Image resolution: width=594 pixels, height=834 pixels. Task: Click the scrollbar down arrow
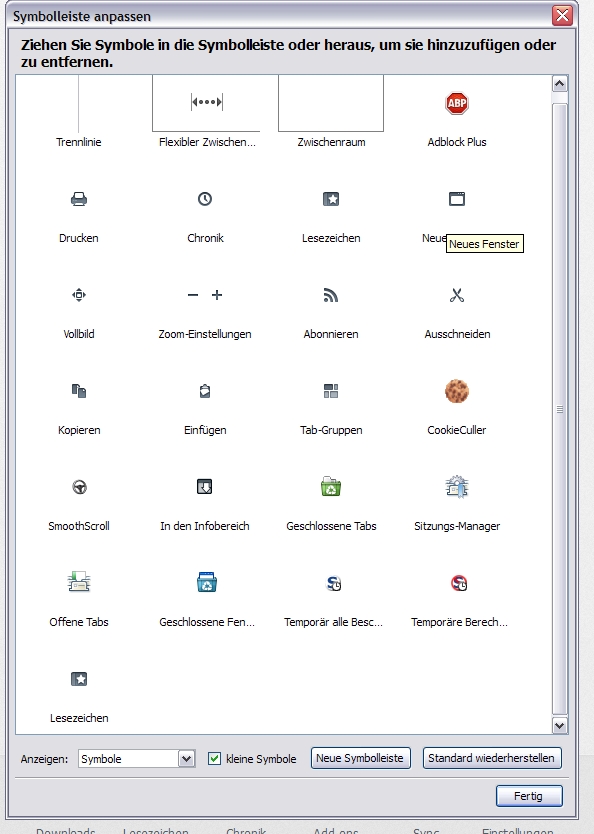[559, 725]
